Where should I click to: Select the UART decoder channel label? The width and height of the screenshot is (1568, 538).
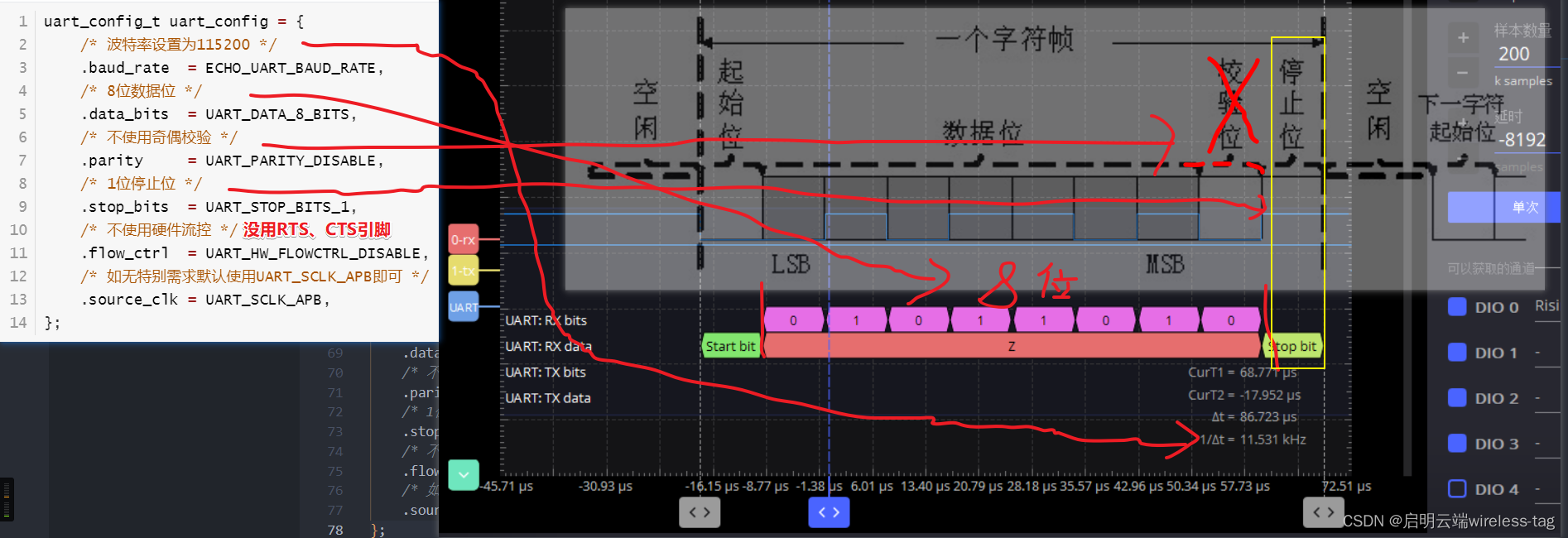click(x=464, y=307)
